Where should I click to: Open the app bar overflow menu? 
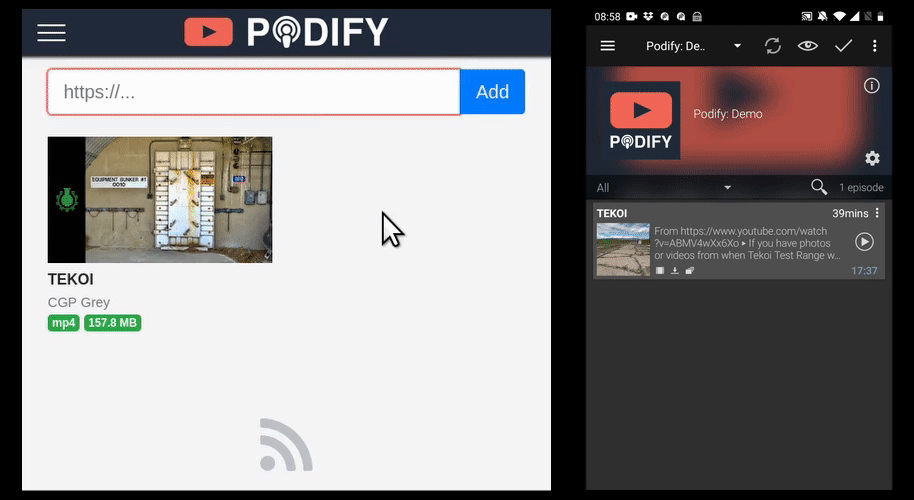tap(874, 46)
